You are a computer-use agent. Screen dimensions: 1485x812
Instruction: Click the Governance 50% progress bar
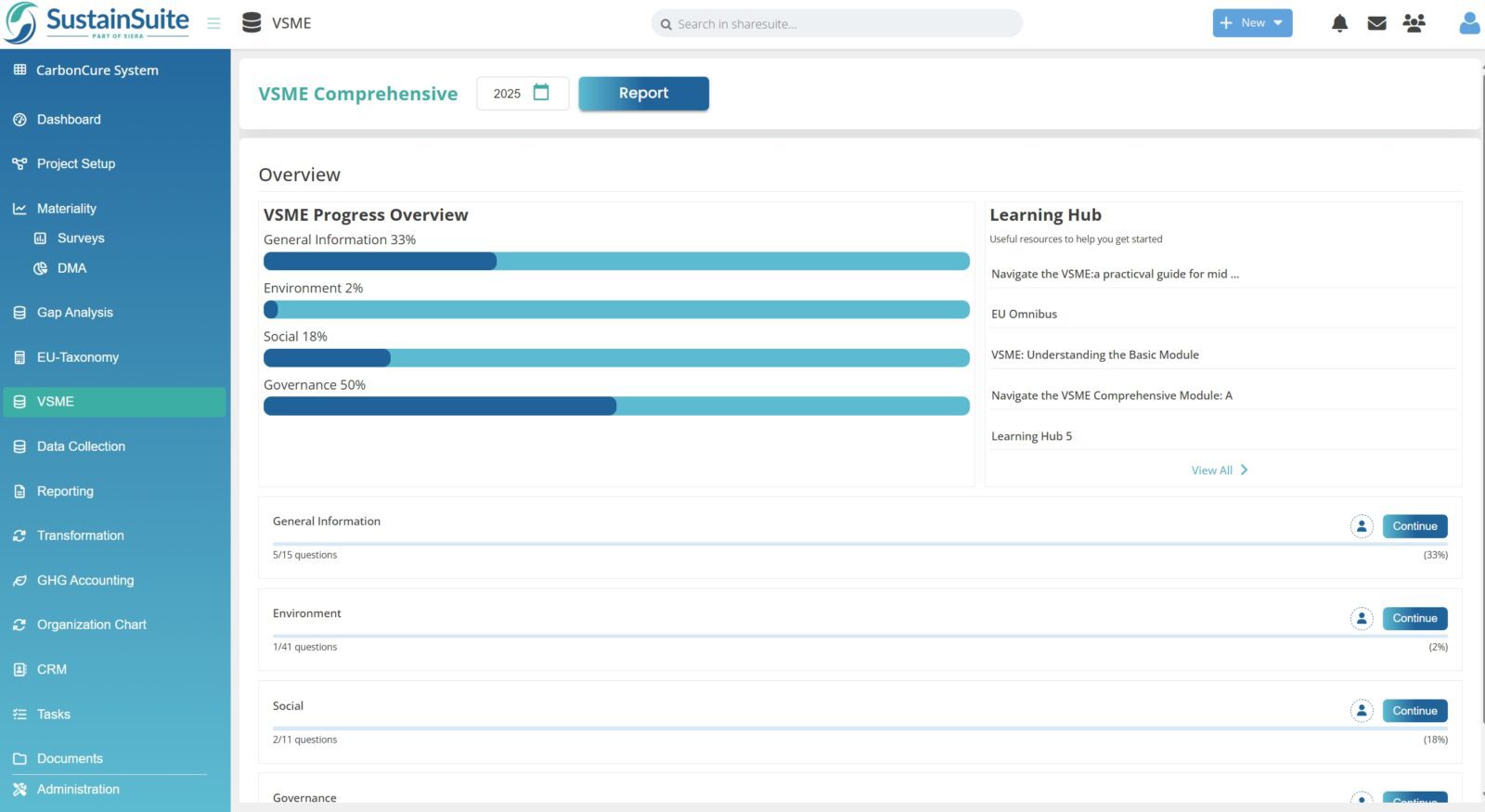tap(616, 406)
